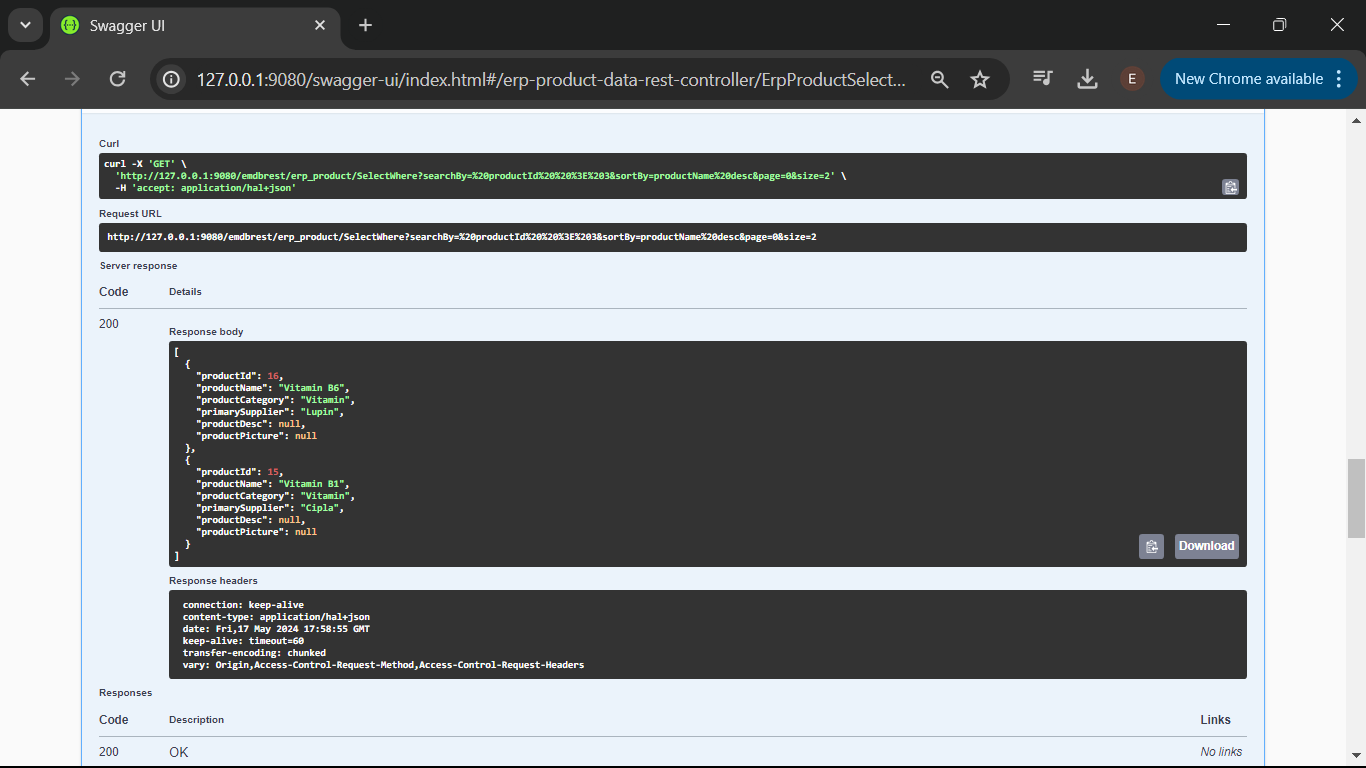This screenshot has height=768, width=1366.
Task: Copy the curl command to clipboard
Action: [x=1231, y=187]
